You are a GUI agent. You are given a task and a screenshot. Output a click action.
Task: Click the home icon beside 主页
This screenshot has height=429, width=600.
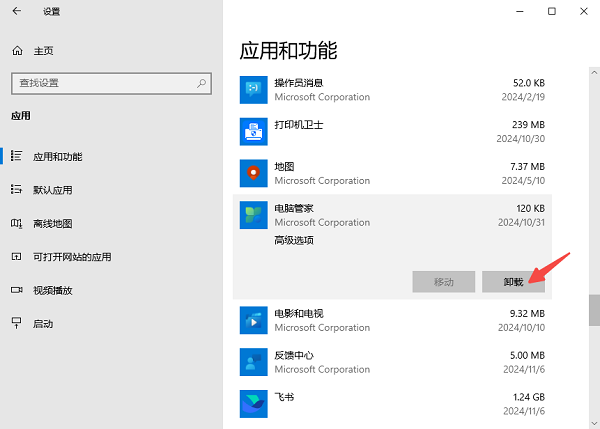[x=17, y=50]
